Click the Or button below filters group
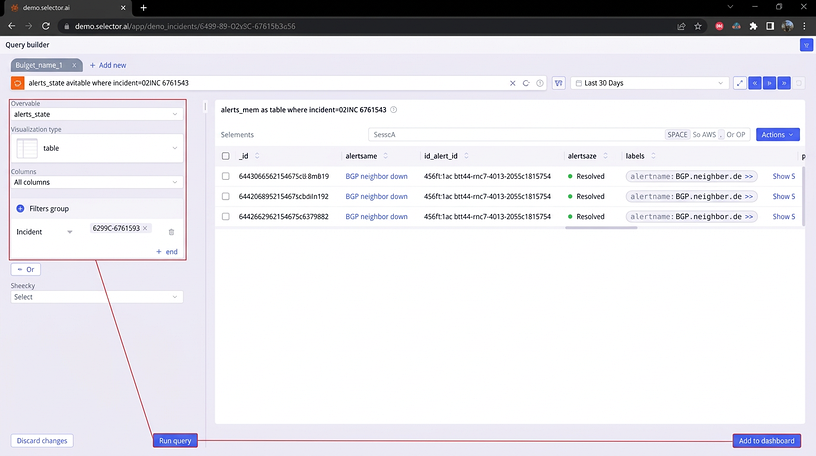 [26, 269]
